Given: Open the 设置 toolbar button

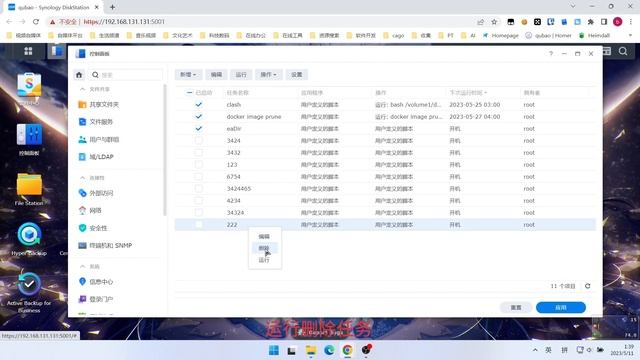Looking at the screenshot, I should click(x=297, y=75).
